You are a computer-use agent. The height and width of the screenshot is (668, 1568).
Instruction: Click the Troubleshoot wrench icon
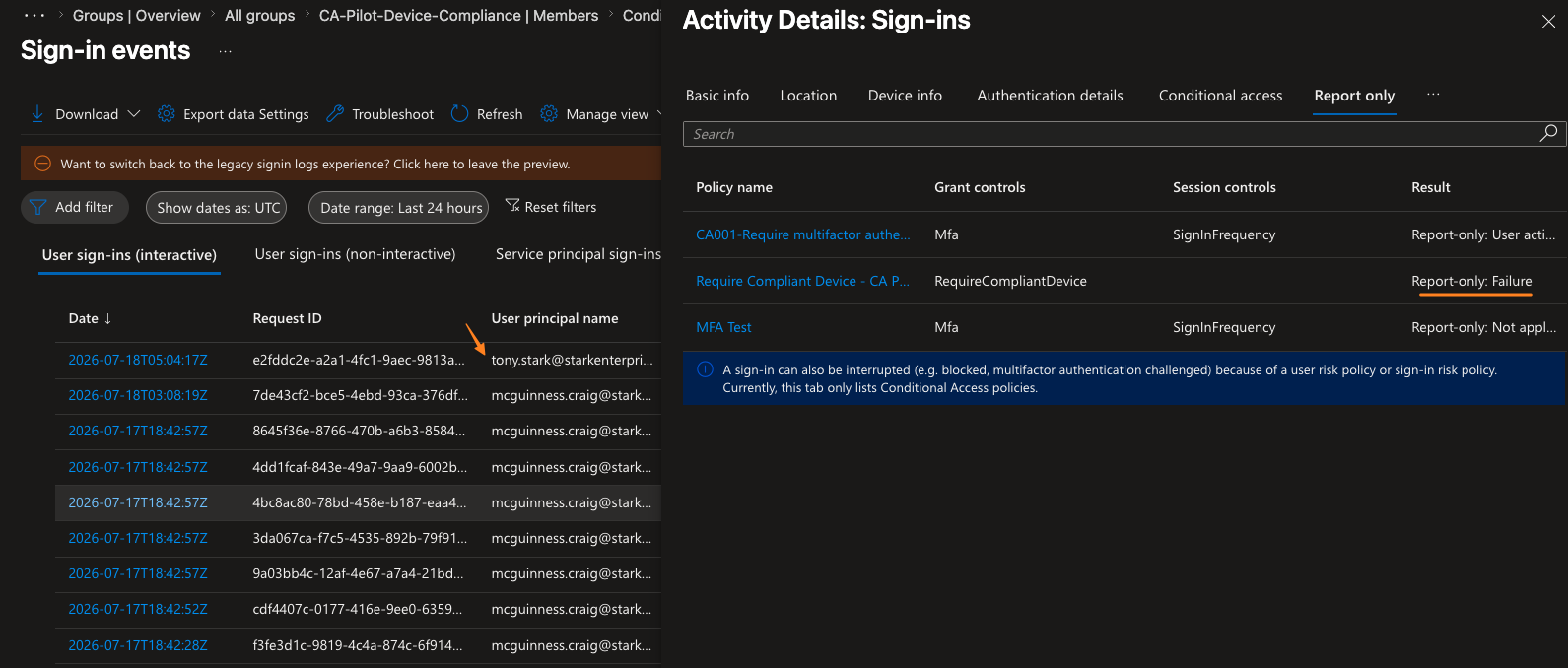tap(335, 114)
